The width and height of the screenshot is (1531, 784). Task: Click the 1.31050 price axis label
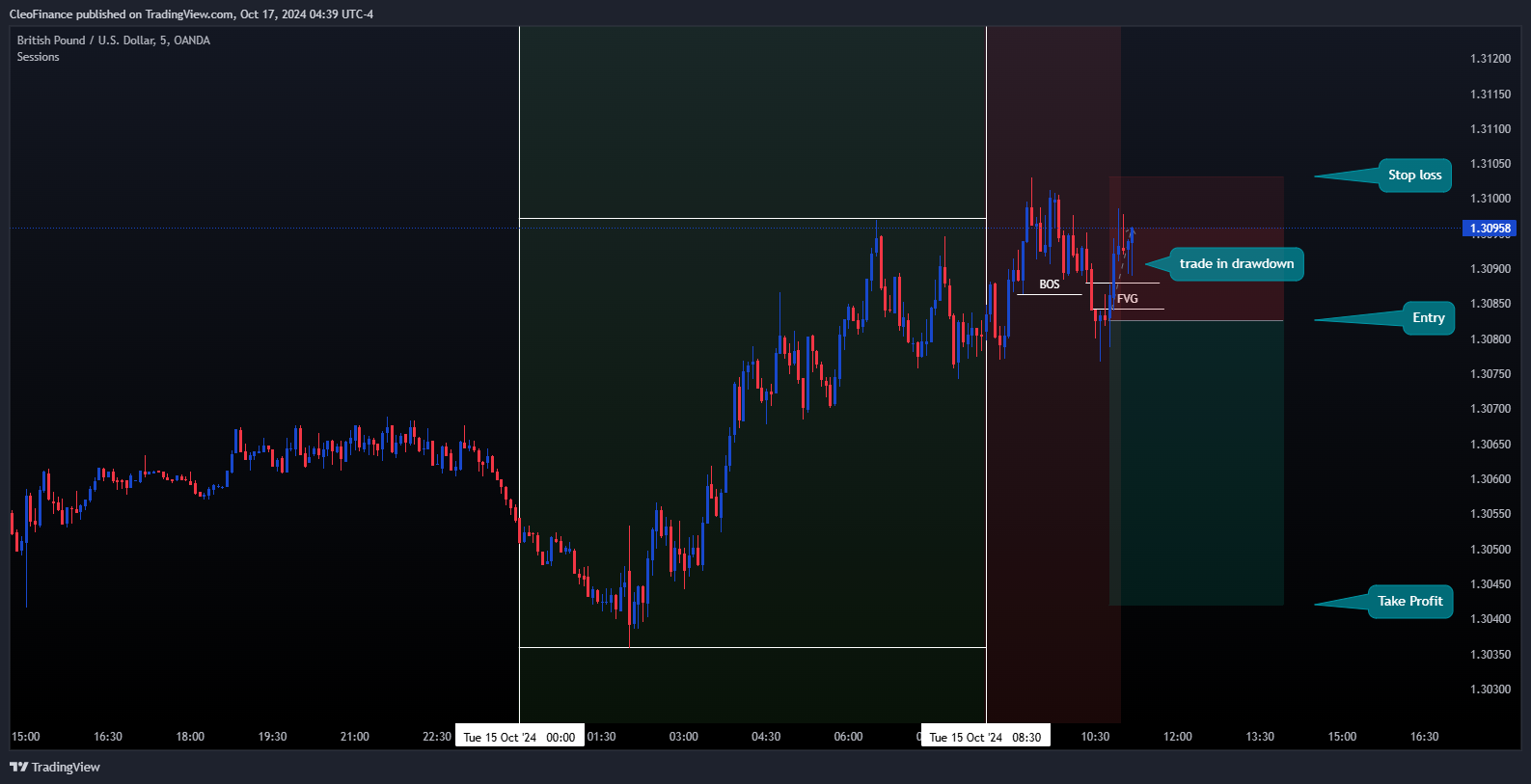point(1490,164)
